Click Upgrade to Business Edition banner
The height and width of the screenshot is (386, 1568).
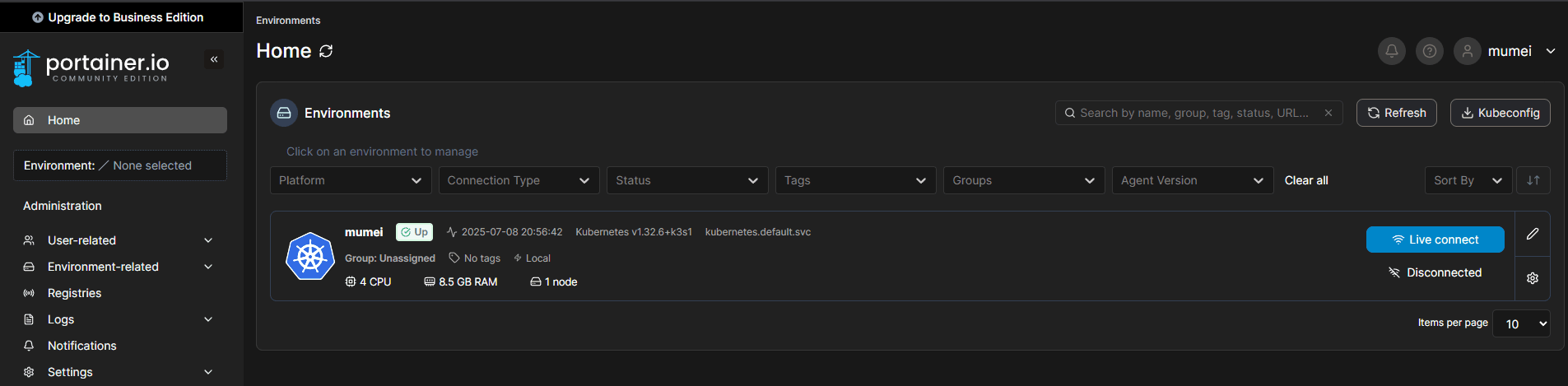[121, 17]
